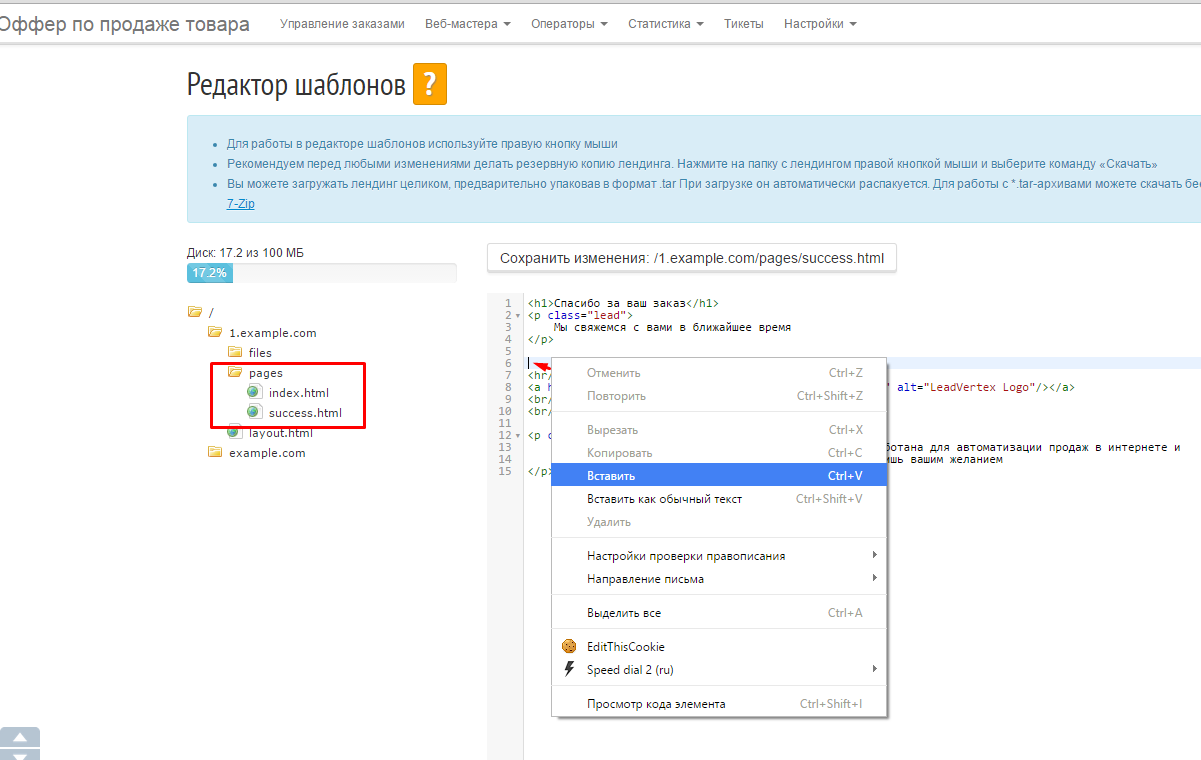Image resolution: width=1201 pixels, height=760 pixels.
Task: Click the files folder icon
Action: (234, 352)
